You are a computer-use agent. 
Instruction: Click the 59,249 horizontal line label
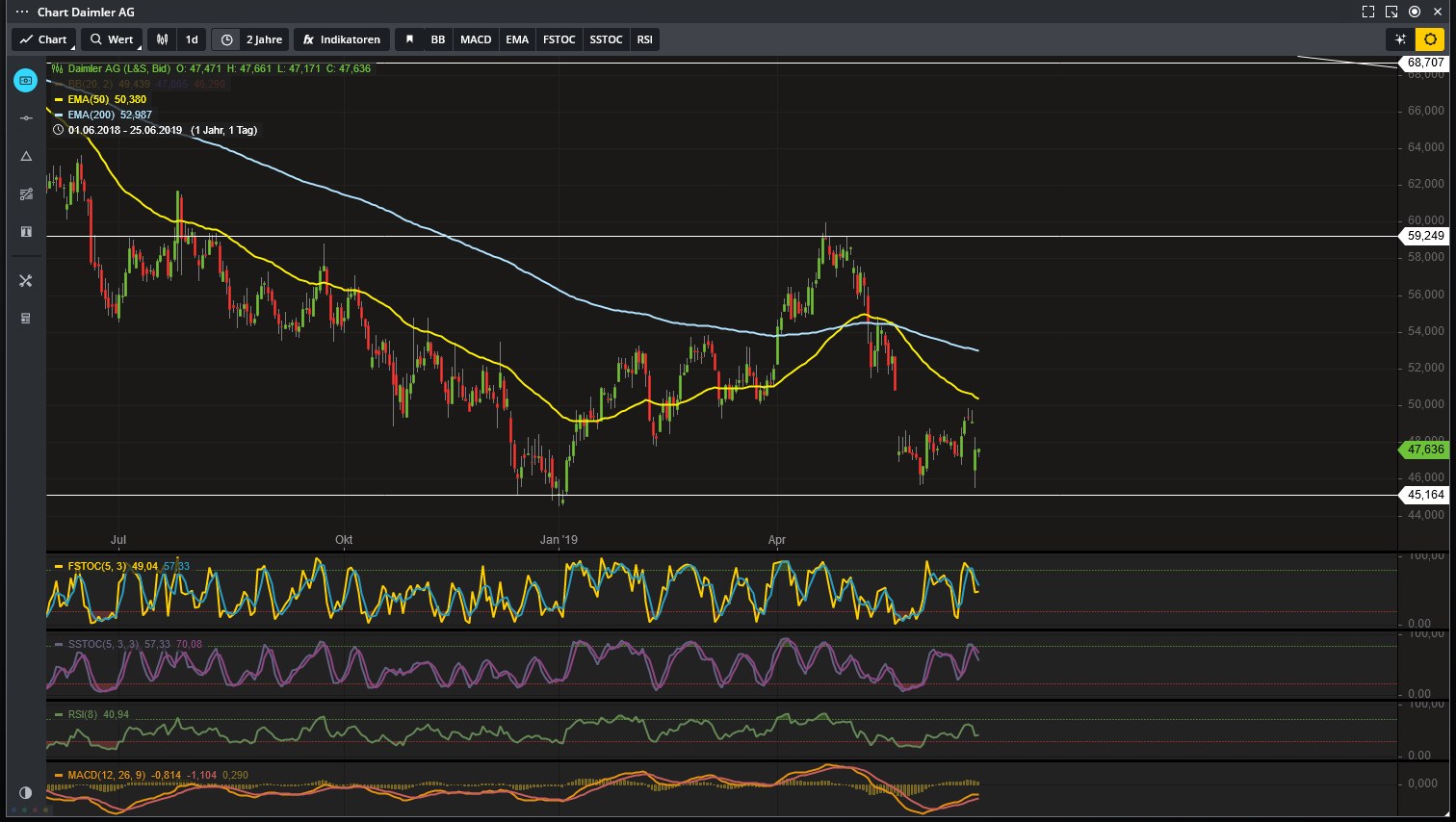click(x=1425, y=236)
